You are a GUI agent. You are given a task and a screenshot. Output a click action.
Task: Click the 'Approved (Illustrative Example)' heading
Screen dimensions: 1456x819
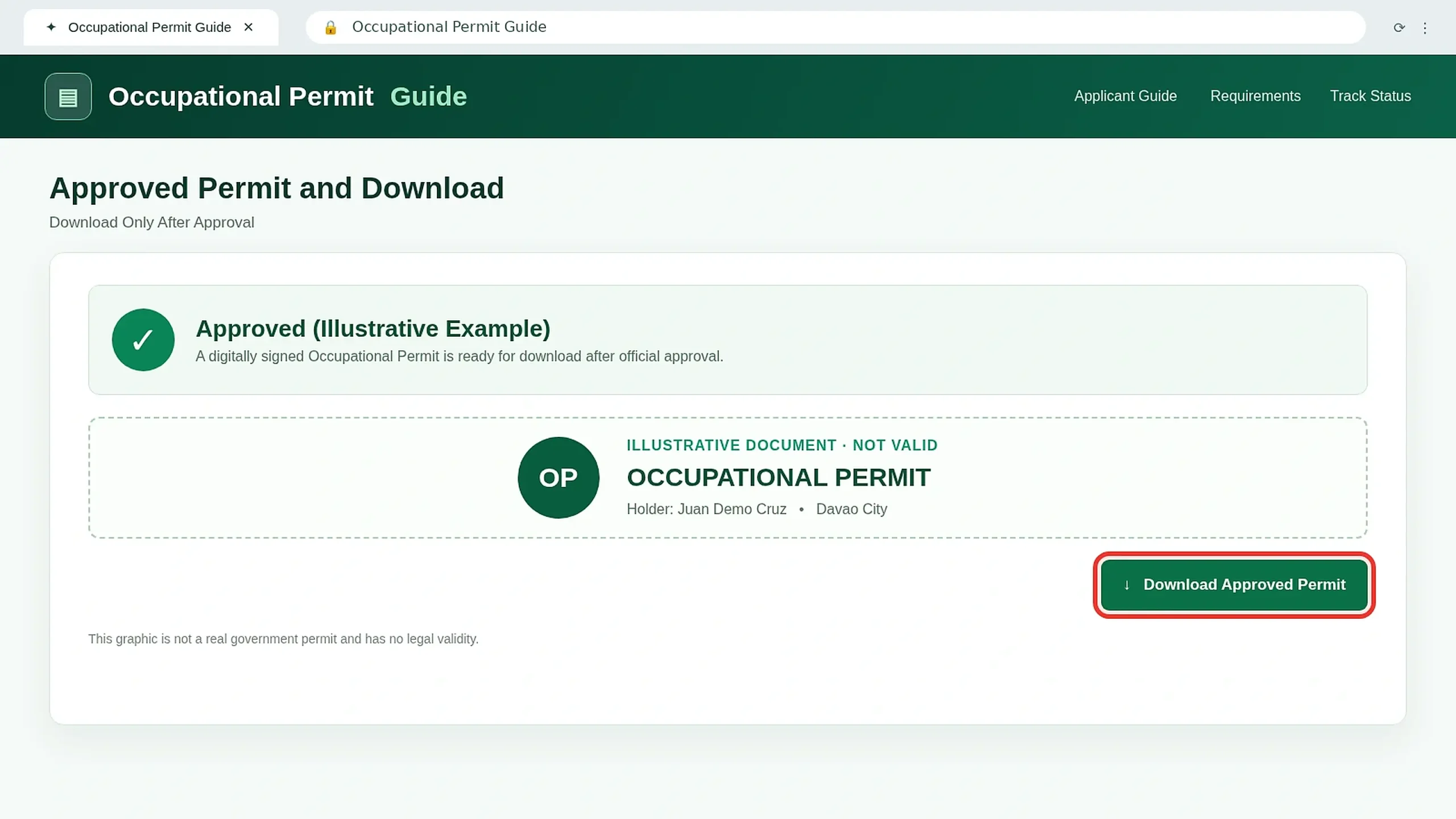(x=373, y=329)
